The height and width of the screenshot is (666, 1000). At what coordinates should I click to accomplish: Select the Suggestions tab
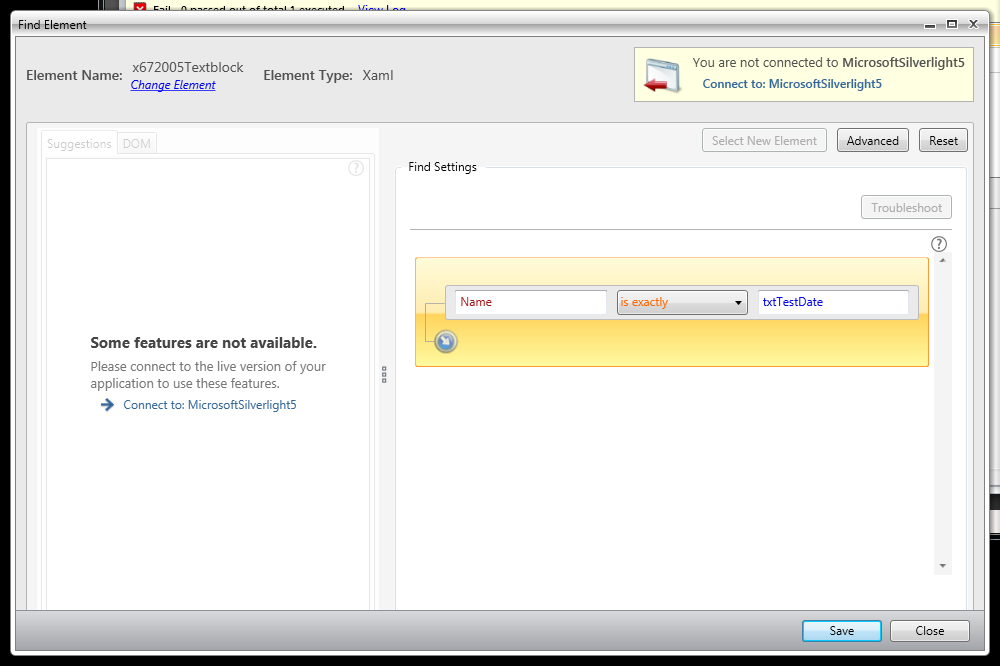tap(79, 144)
